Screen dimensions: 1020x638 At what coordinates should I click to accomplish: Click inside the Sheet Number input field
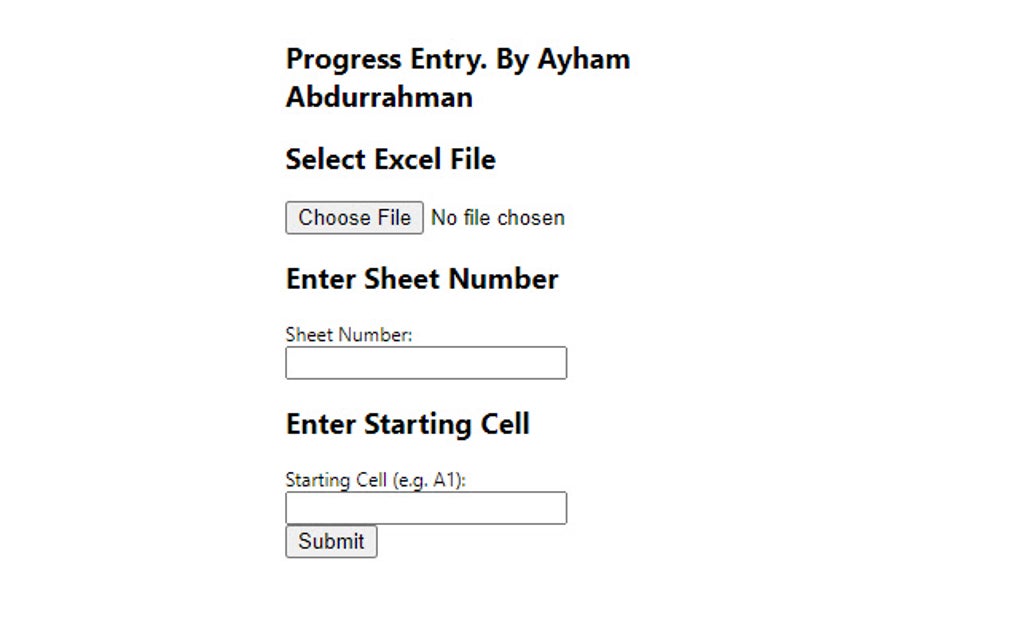click(425, 362)
